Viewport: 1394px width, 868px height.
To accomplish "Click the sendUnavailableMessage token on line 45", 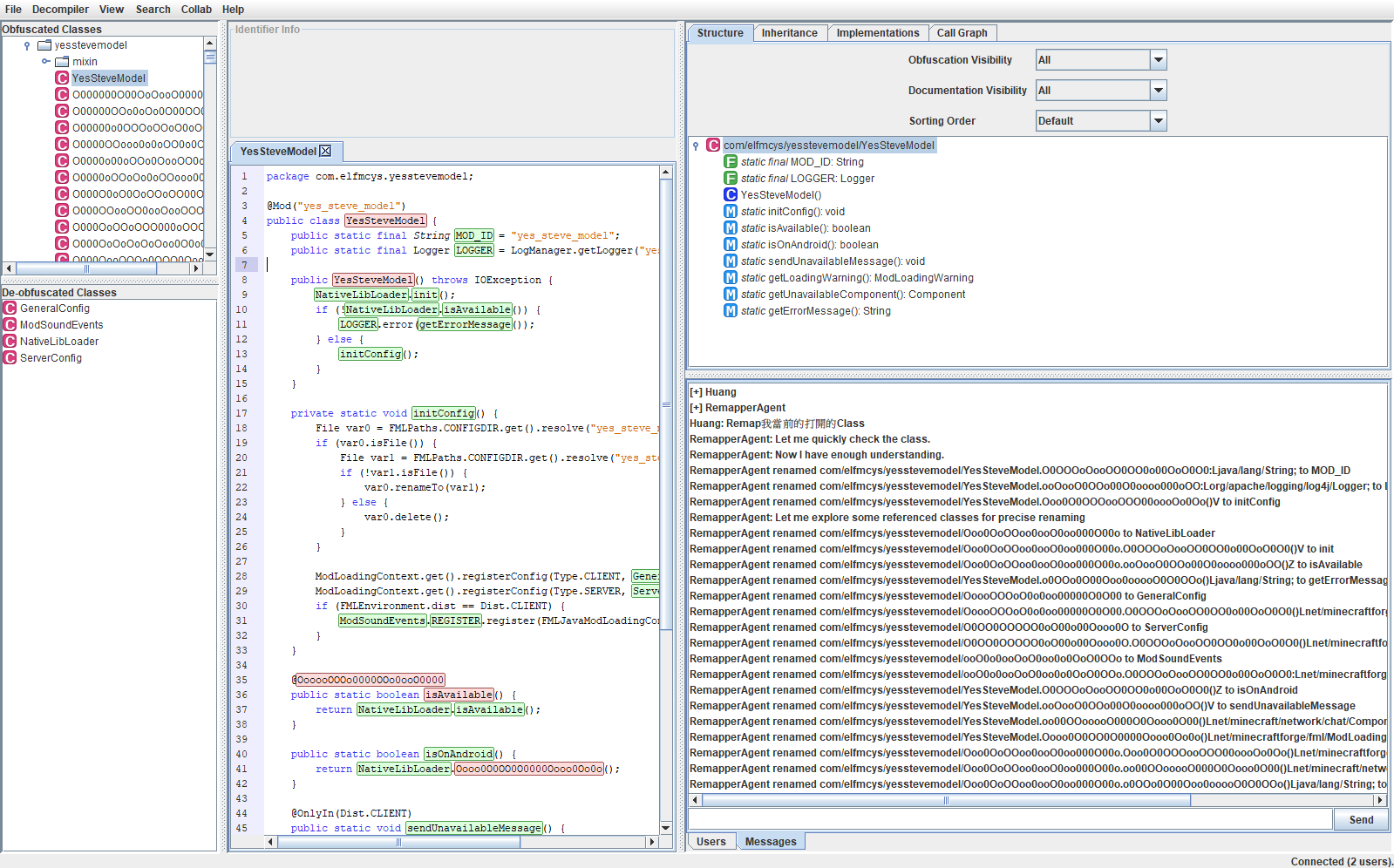I will pos(474,828).
